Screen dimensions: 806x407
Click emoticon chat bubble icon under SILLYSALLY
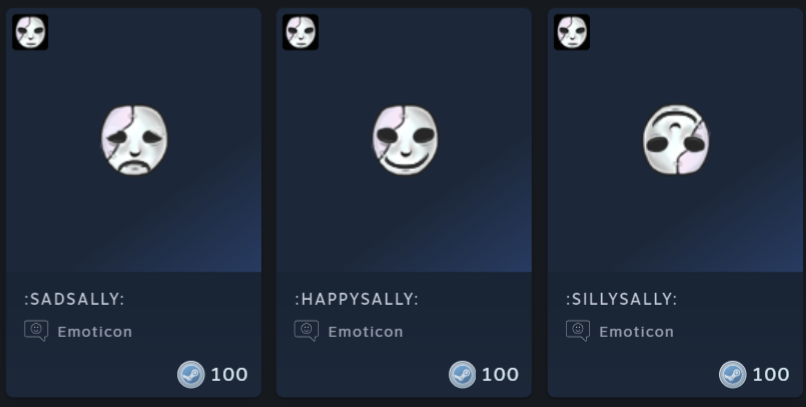[x=578, y=331]
